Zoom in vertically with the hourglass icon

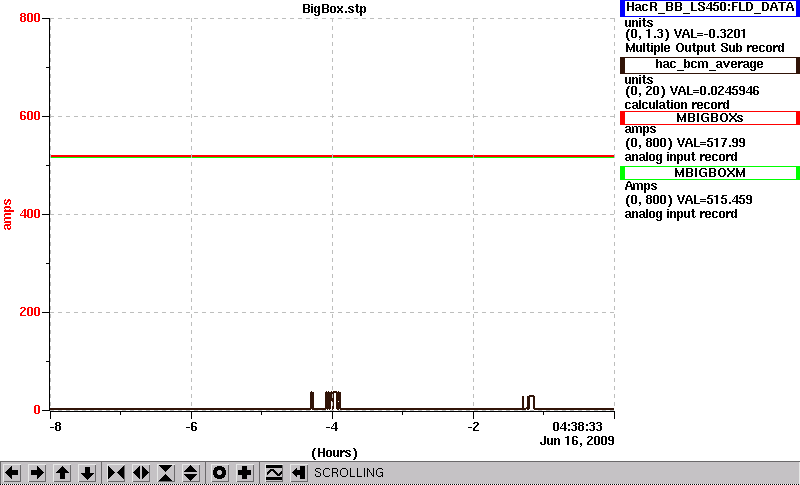166,473
